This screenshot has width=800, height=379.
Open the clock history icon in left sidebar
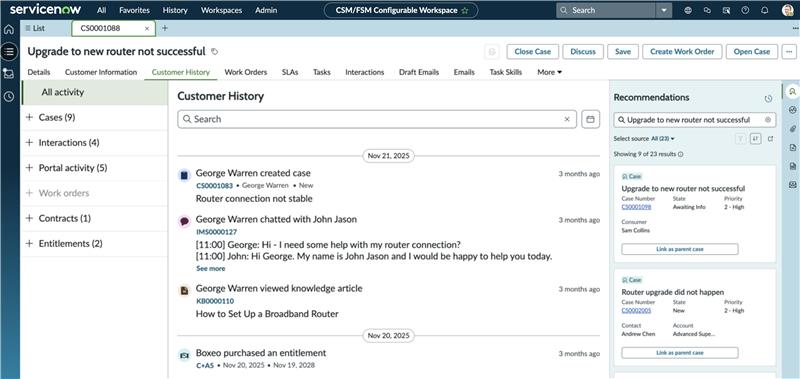point(9,96)
